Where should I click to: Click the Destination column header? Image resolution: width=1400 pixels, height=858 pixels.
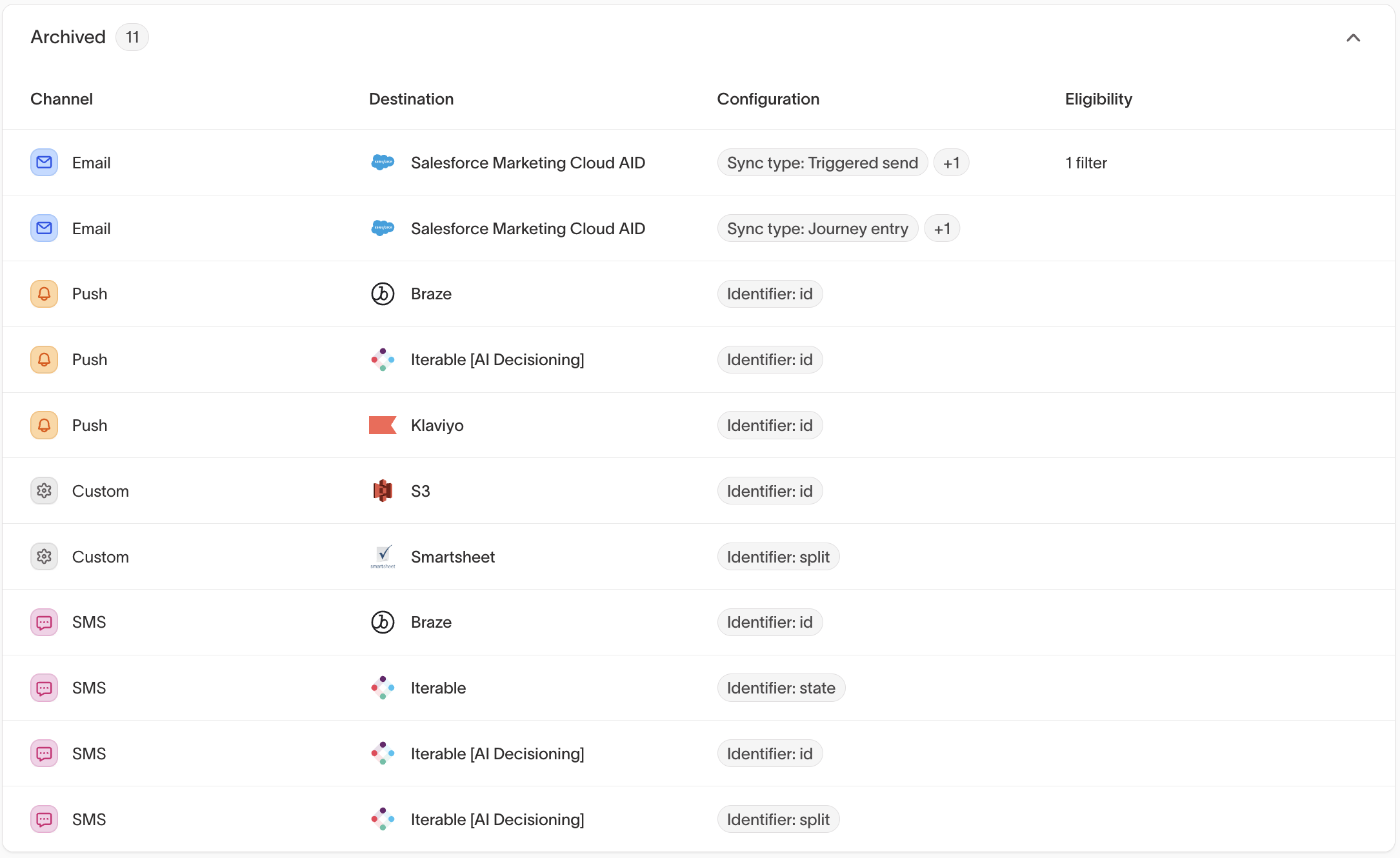click(x=411, y=99)
